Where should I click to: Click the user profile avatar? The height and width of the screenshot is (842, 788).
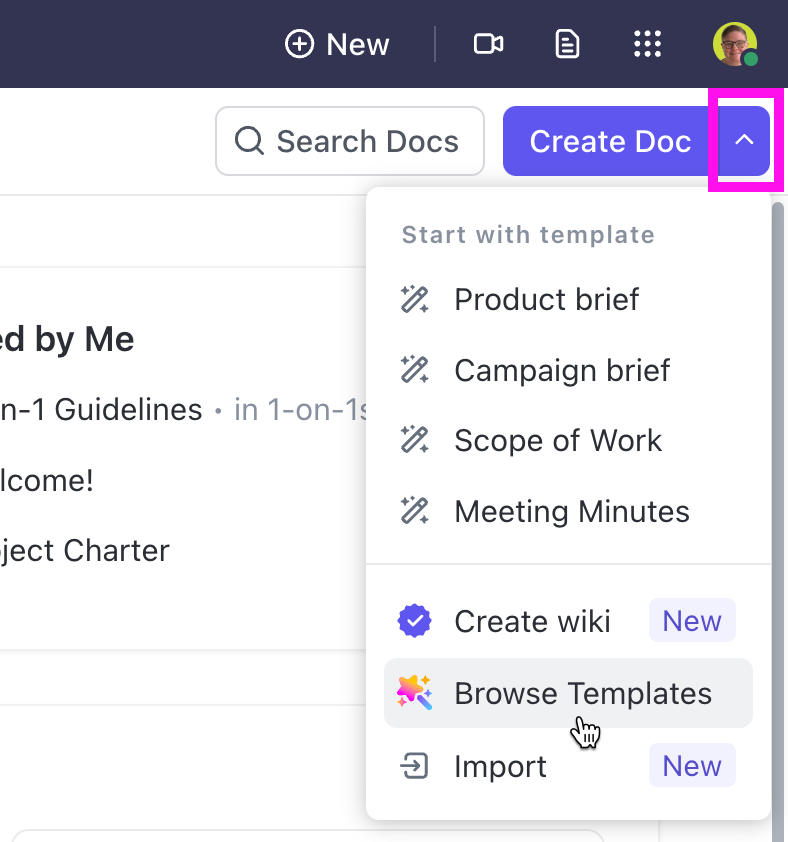click(x=734, y=45)
